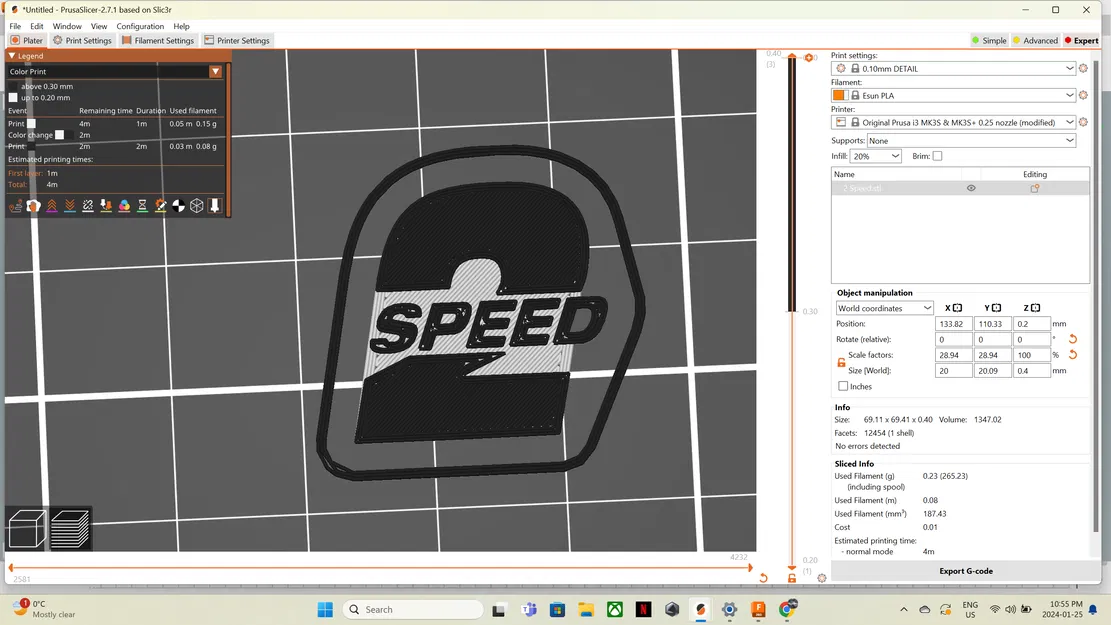Toggle tool marker nozzle icon
The height and width of the screenshot is (625, 1111).
click(x=215, y=205)
